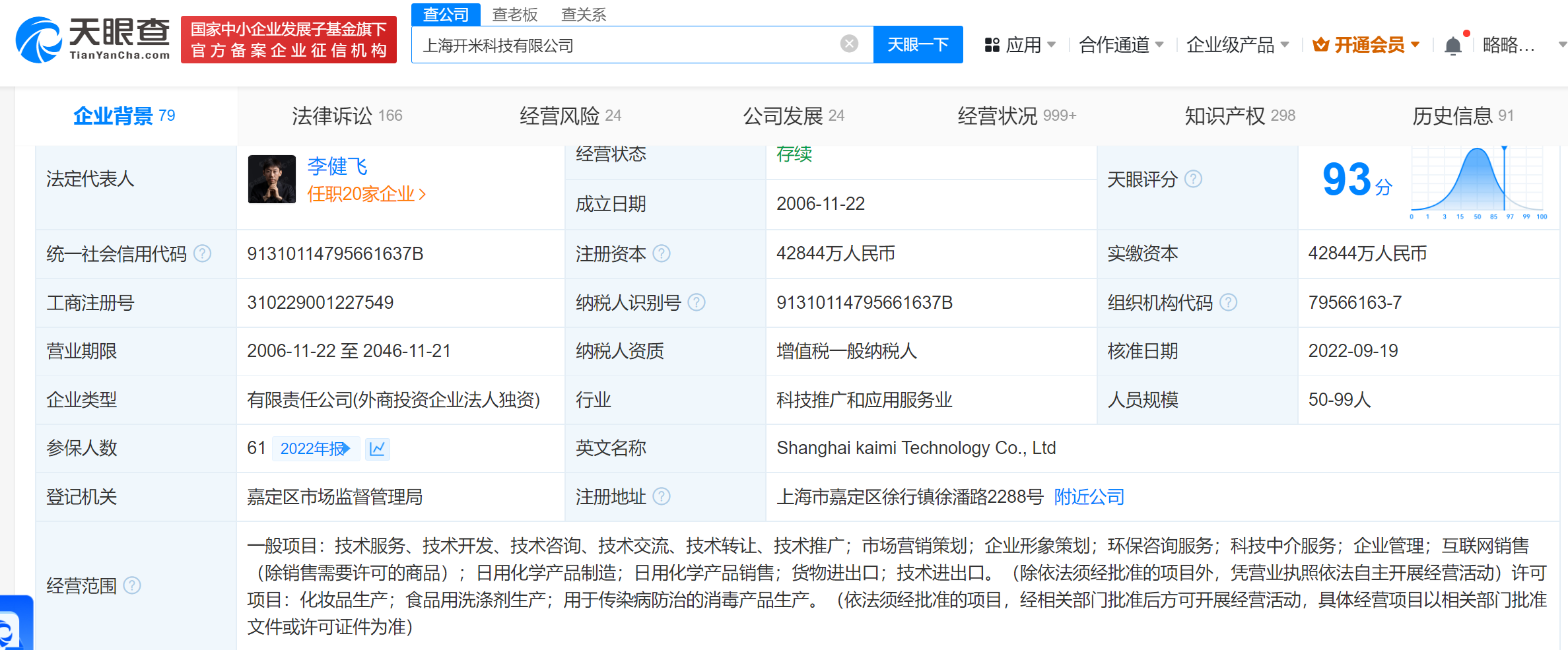The width and height of the screenshot is (1568, 650).
Task: Click the help icon next to 组织机构代码
Action: pos(1228,302)
